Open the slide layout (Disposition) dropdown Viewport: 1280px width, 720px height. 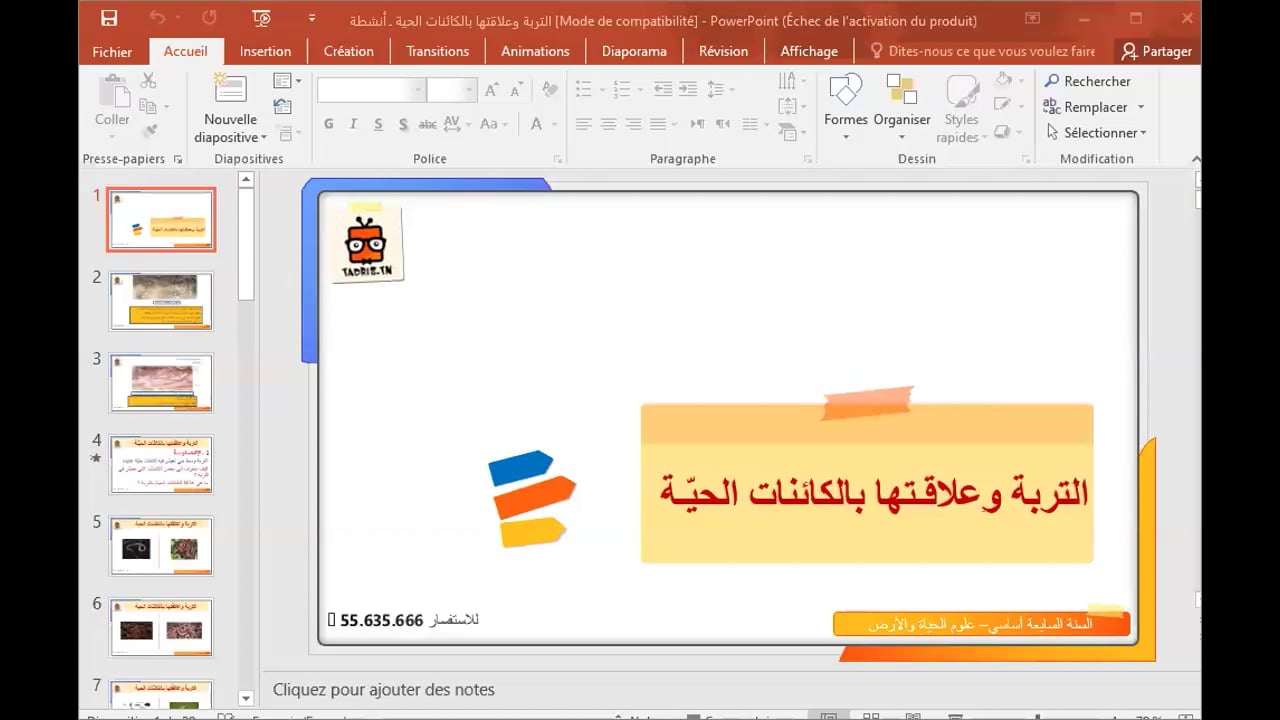coord(287,81)
